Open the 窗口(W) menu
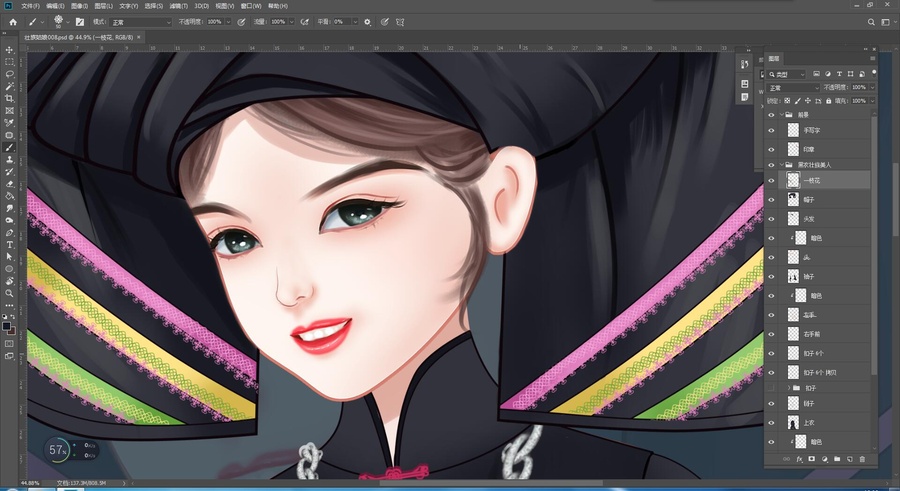This screenshot has height=491, width=900. pyautogui.click(x=251, y=6)
